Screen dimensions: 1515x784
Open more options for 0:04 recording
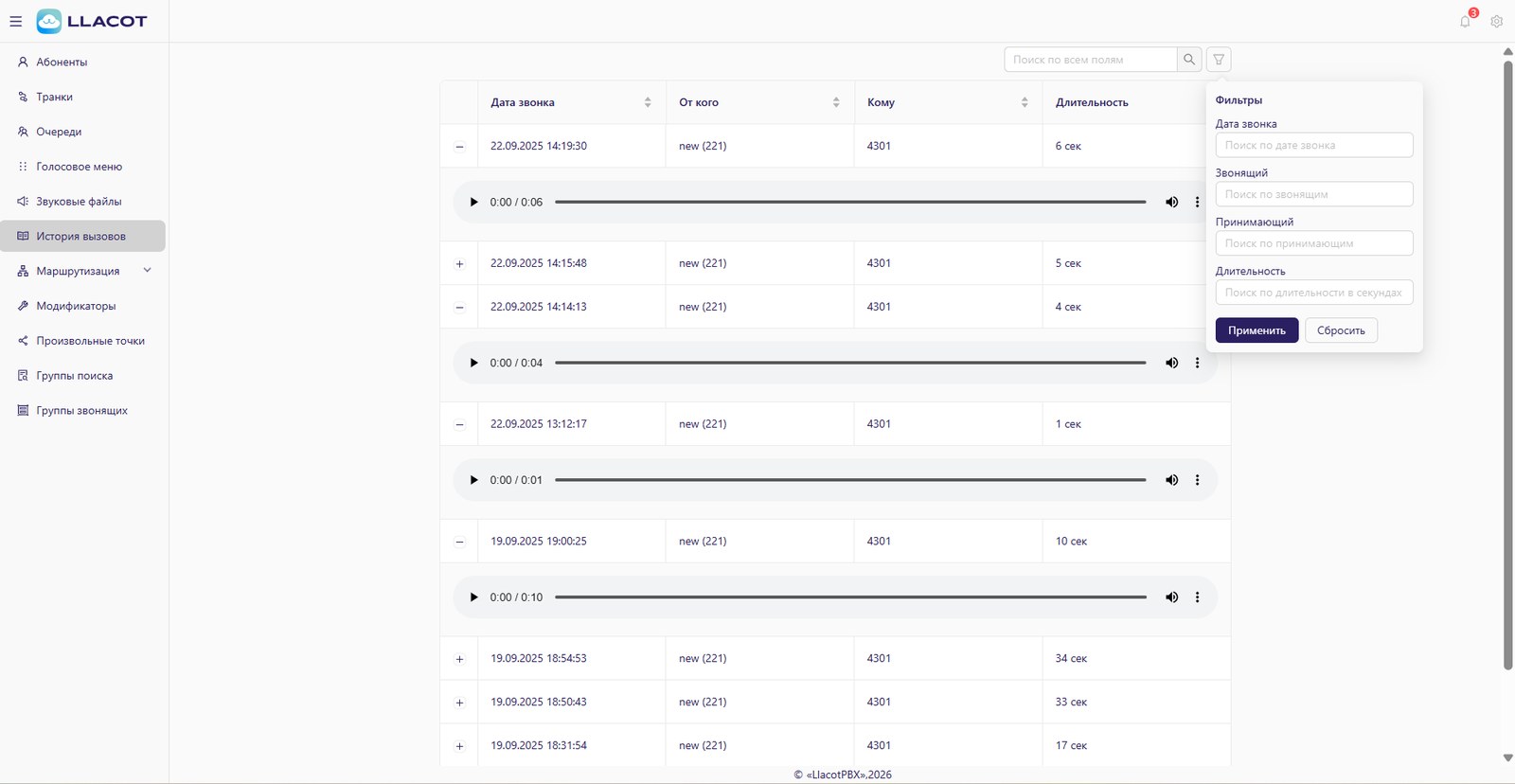coord(1197,363)
